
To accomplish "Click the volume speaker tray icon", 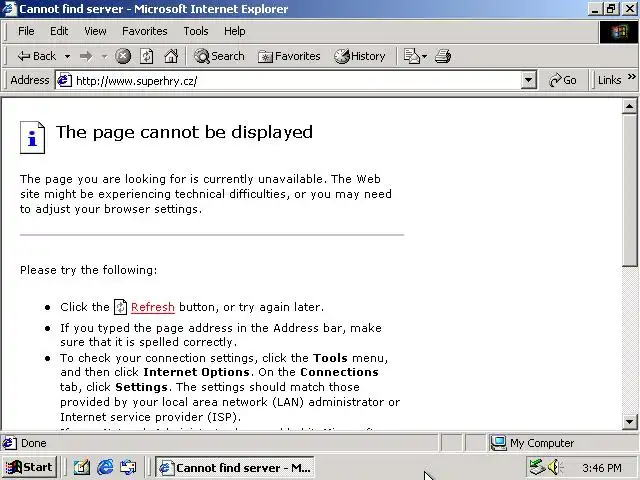I will point(555,467).
